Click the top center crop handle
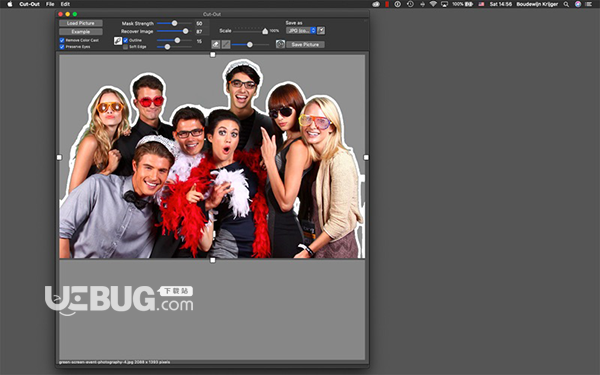Image resolution: width=600 pixels, height=375 pixels. point(213,55)
